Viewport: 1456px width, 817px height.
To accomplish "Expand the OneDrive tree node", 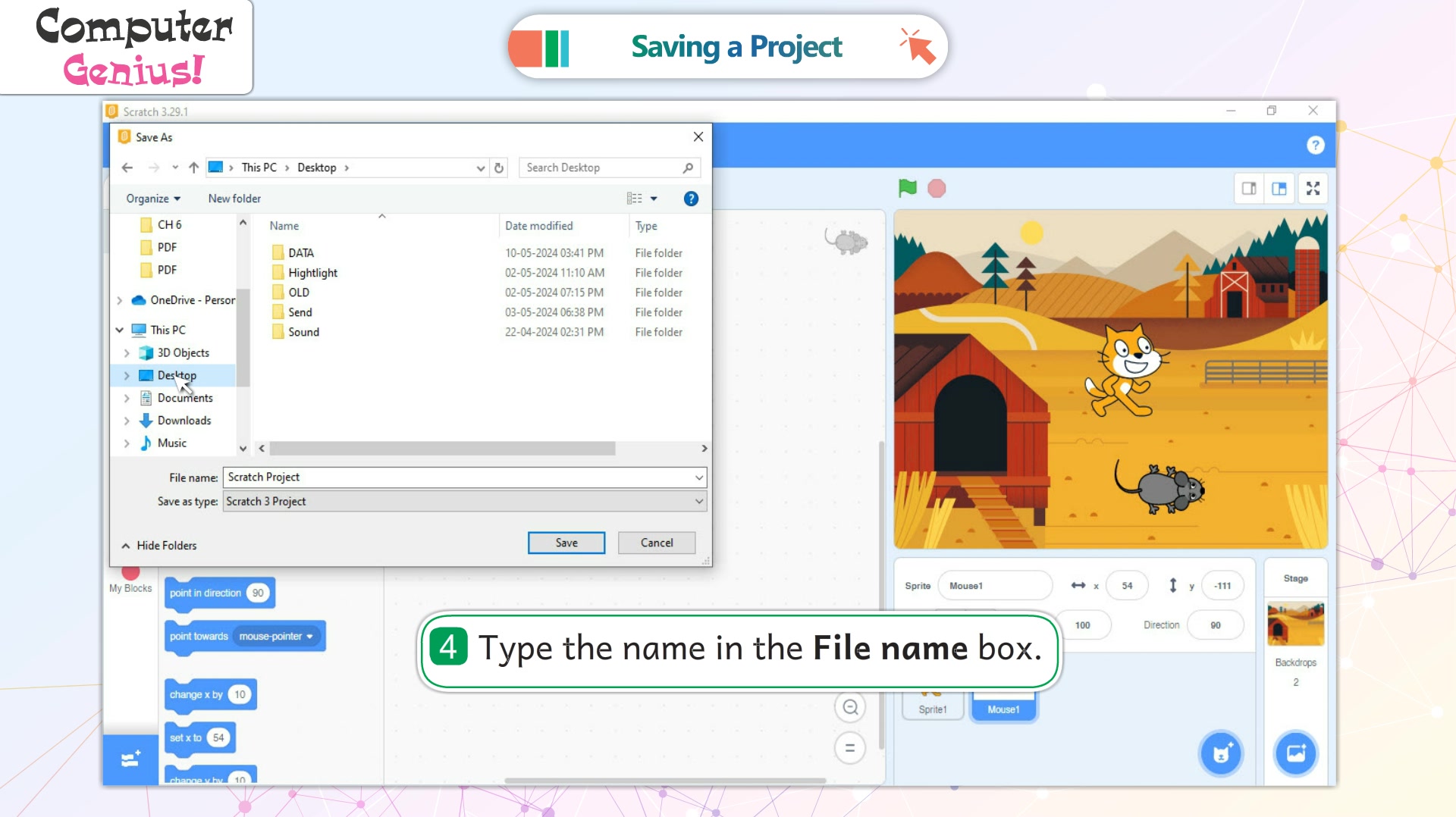I will [120, 300].
